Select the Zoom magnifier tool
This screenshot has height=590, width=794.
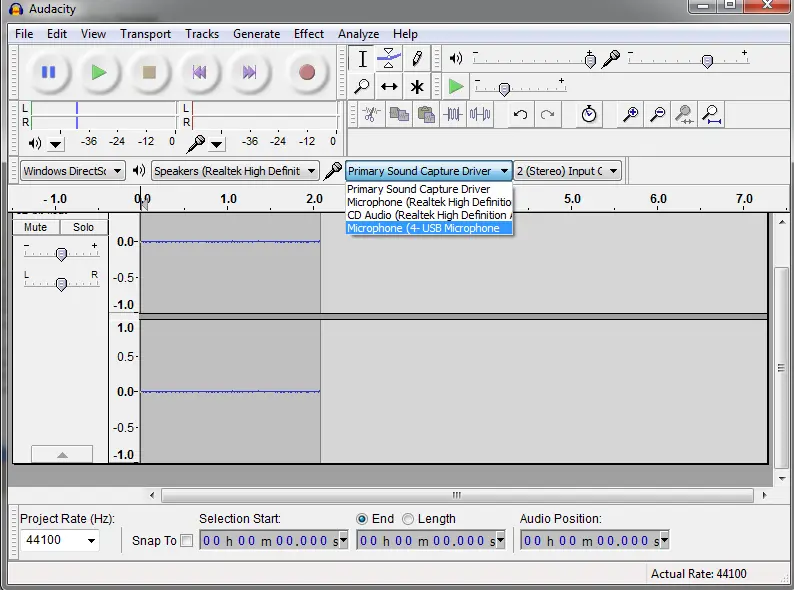tap(363, 87)
